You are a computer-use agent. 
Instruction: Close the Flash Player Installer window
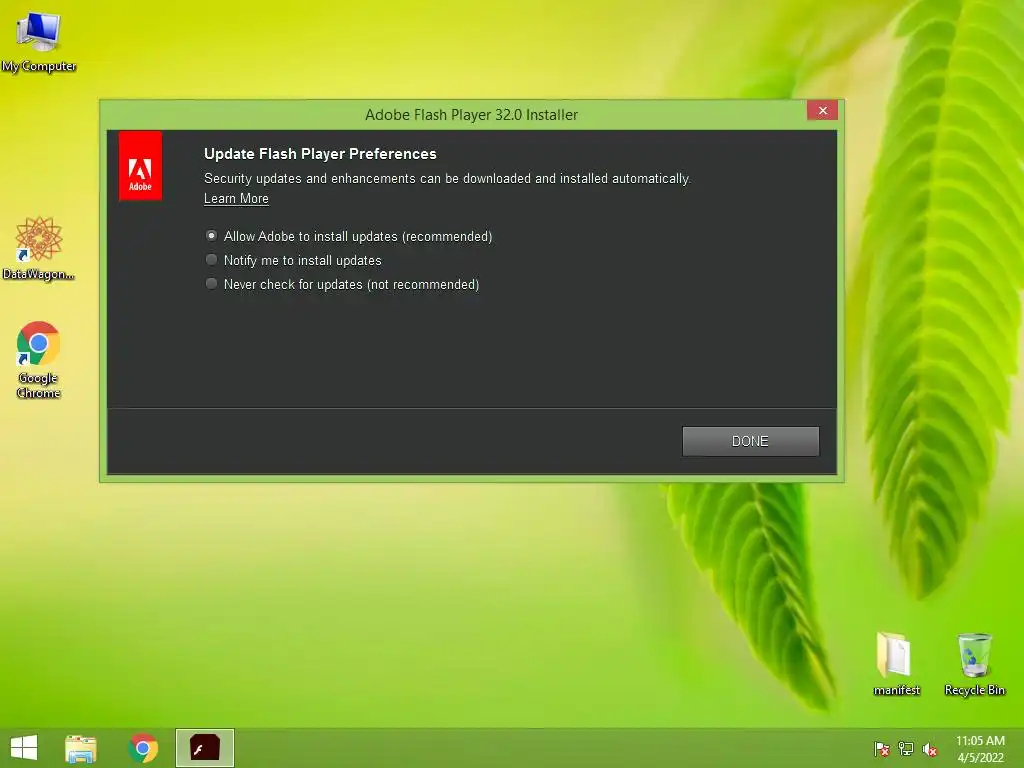coord(822,110)
